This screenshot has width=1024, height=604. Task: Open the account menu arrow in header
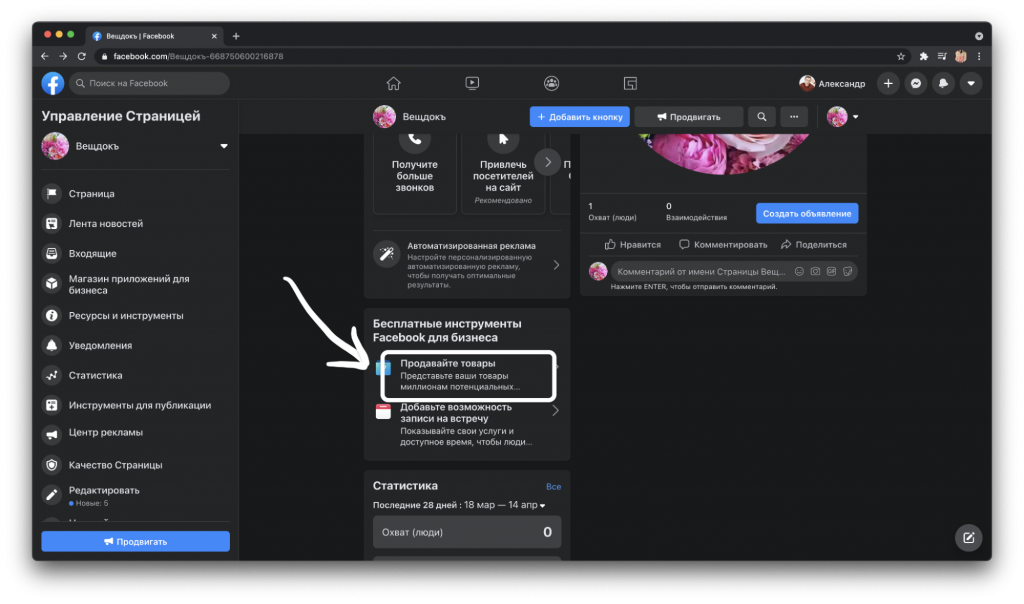click(971, 83)
